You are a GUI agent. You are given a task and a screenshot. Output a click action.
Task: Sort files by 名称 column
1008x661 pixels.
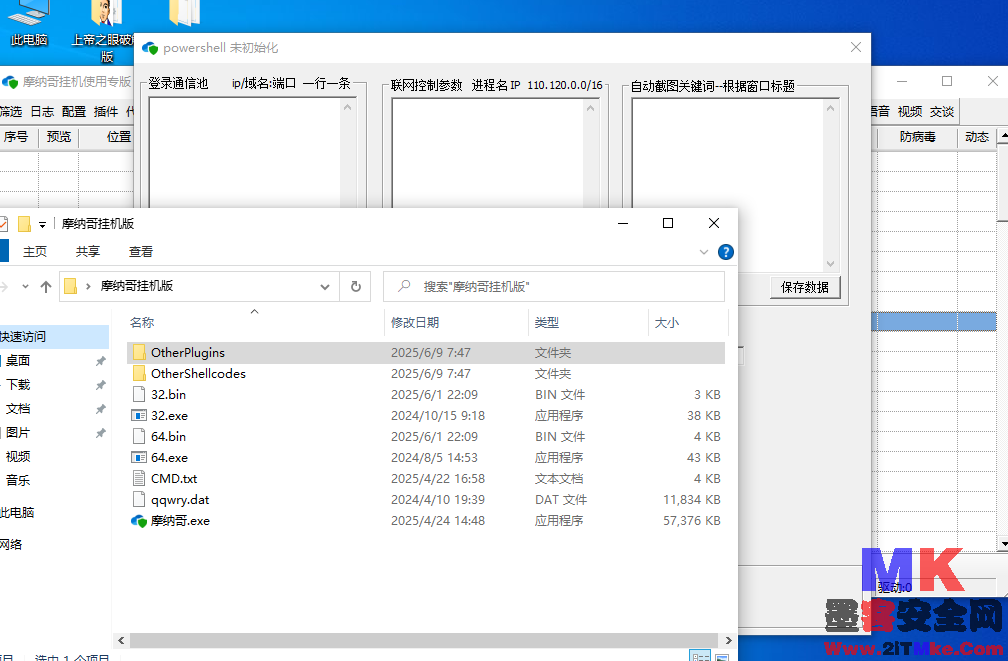[x=142, y=323]
